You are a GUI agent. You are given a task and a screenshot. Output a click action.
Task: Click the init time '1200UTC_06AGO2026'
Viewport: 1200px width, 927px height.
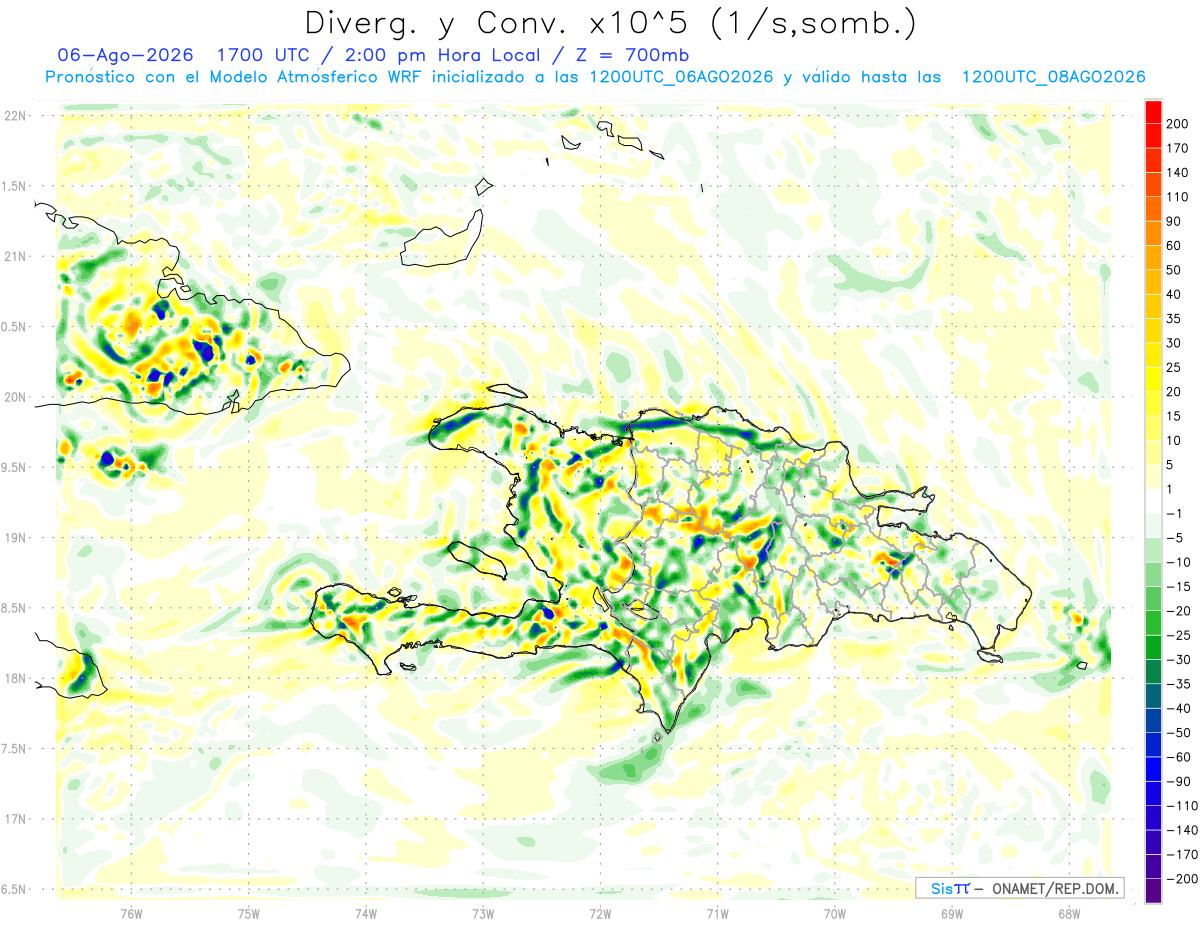click(682, 77)
